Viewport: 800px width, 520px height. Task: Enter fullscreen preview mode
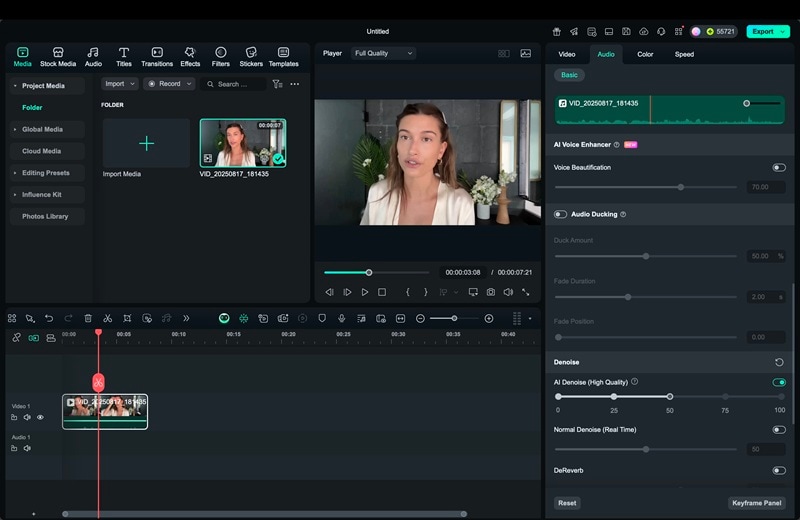point(526,292)
